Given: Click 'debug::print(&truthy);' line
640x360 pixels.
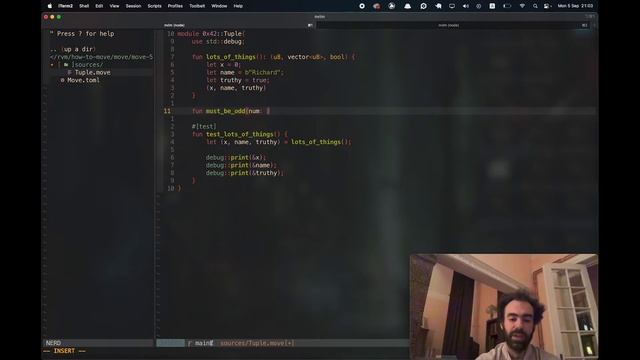Looking at the screenshot, I should (x=245, y=173).
